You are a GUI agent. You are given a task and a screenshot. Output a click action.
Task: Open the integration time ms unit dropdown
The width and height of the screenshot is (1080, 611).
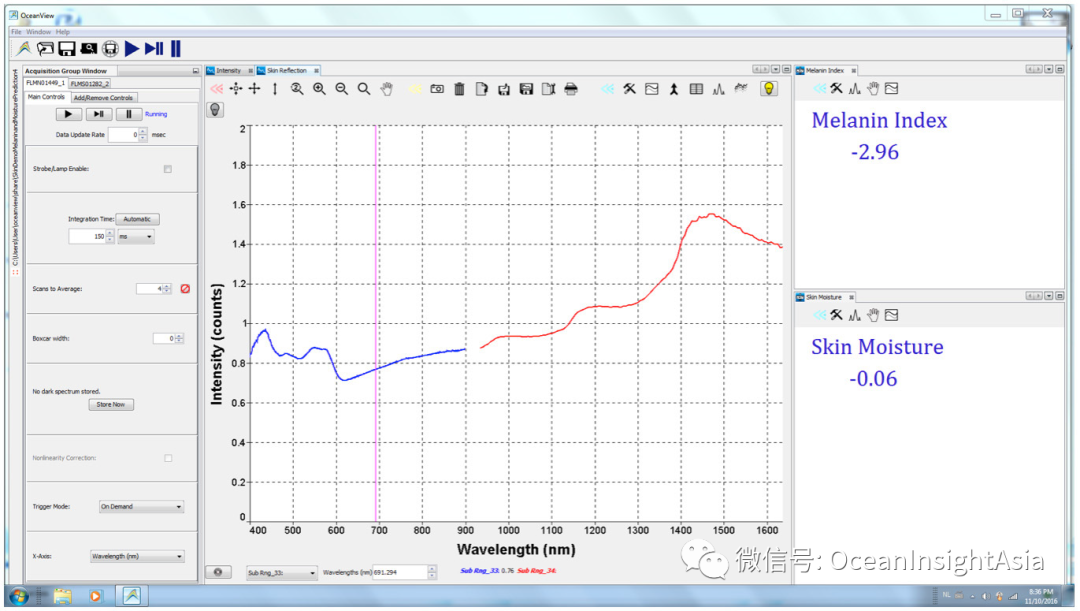pyautogui.click(x=136, y=236)
